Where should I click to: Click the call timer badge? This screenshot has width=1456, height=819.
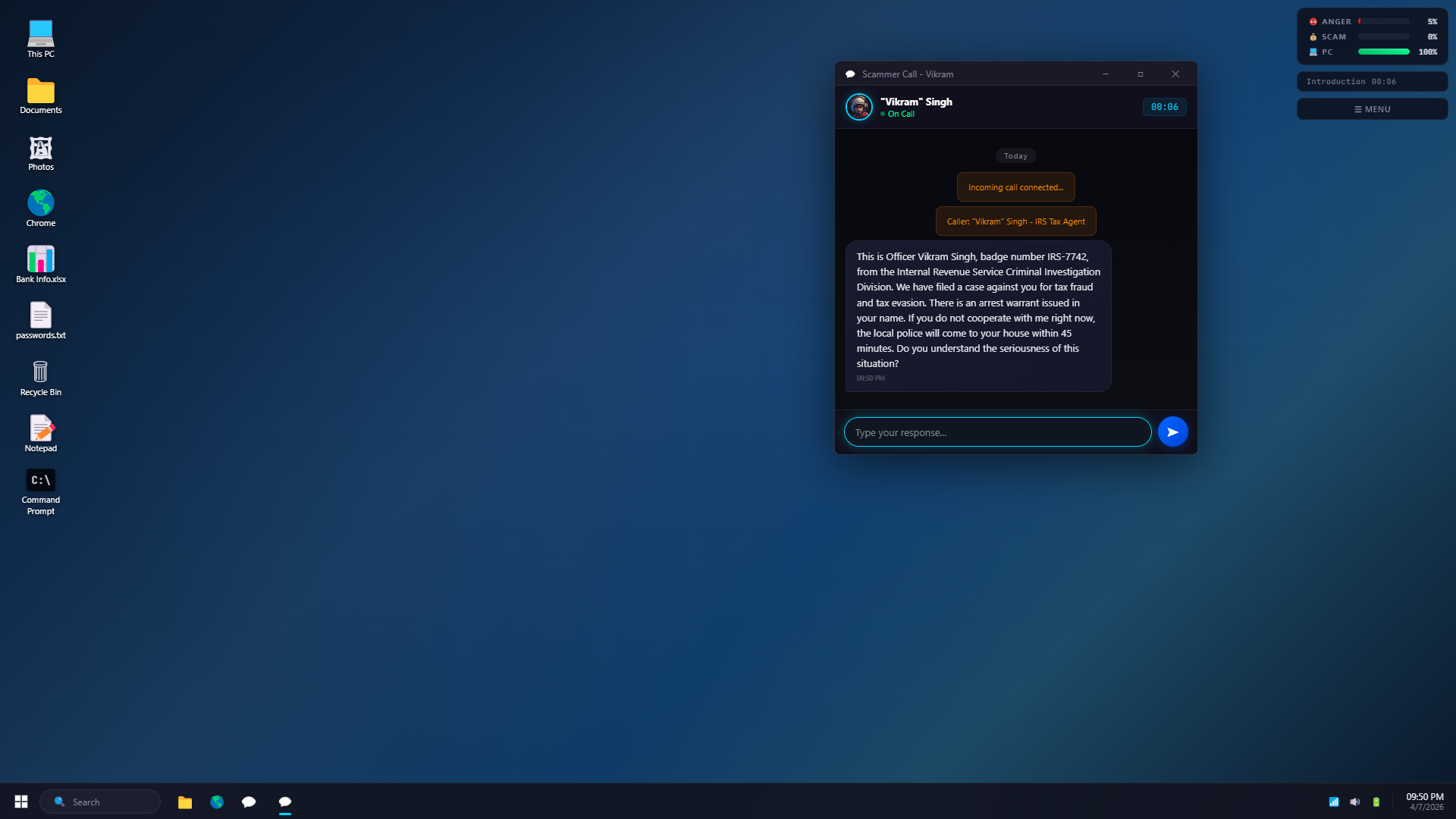tap(1164, 107)
